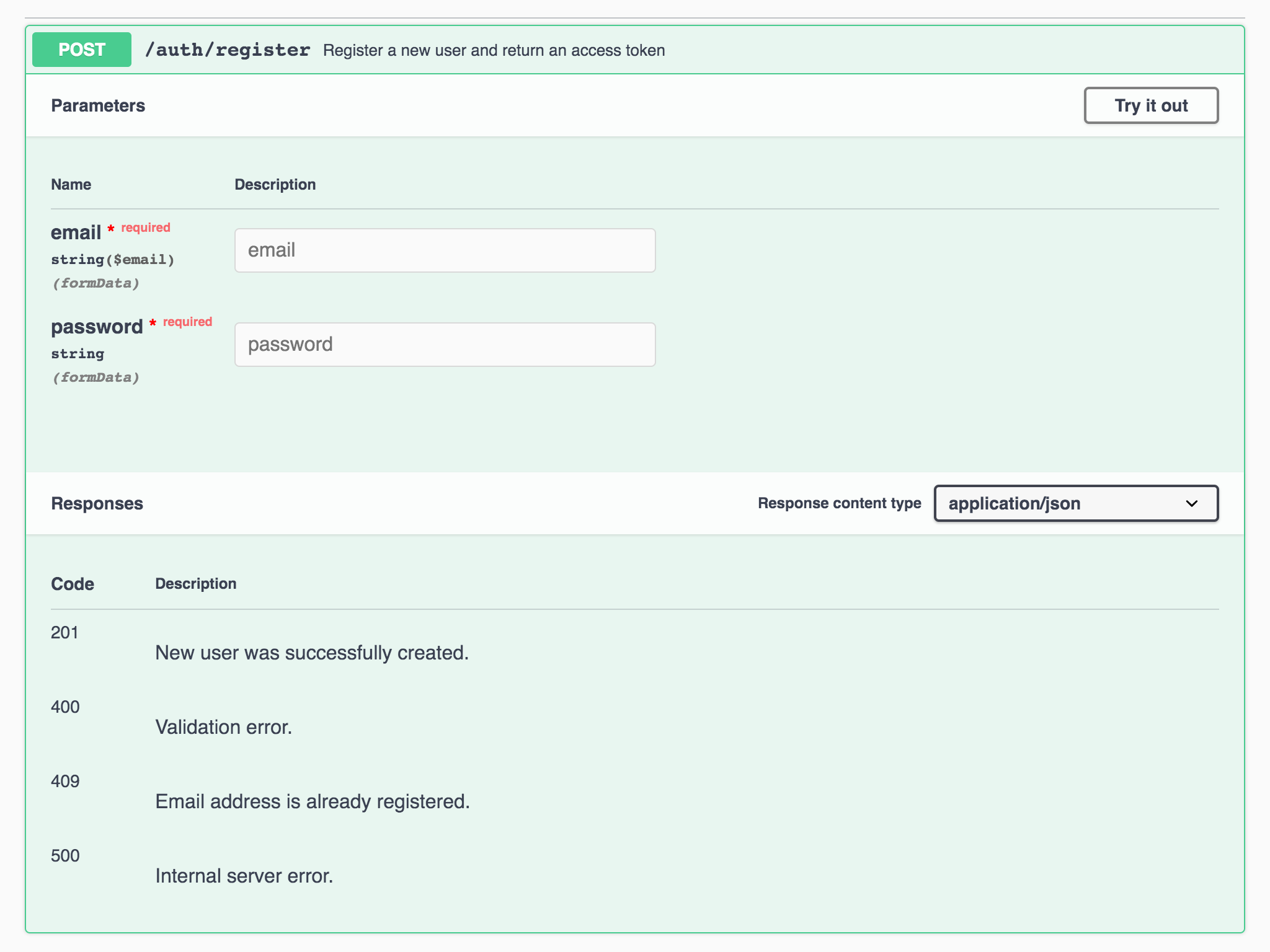Click the Description header above the email field
Screen dimensions: 1270x952
[275, 185]
